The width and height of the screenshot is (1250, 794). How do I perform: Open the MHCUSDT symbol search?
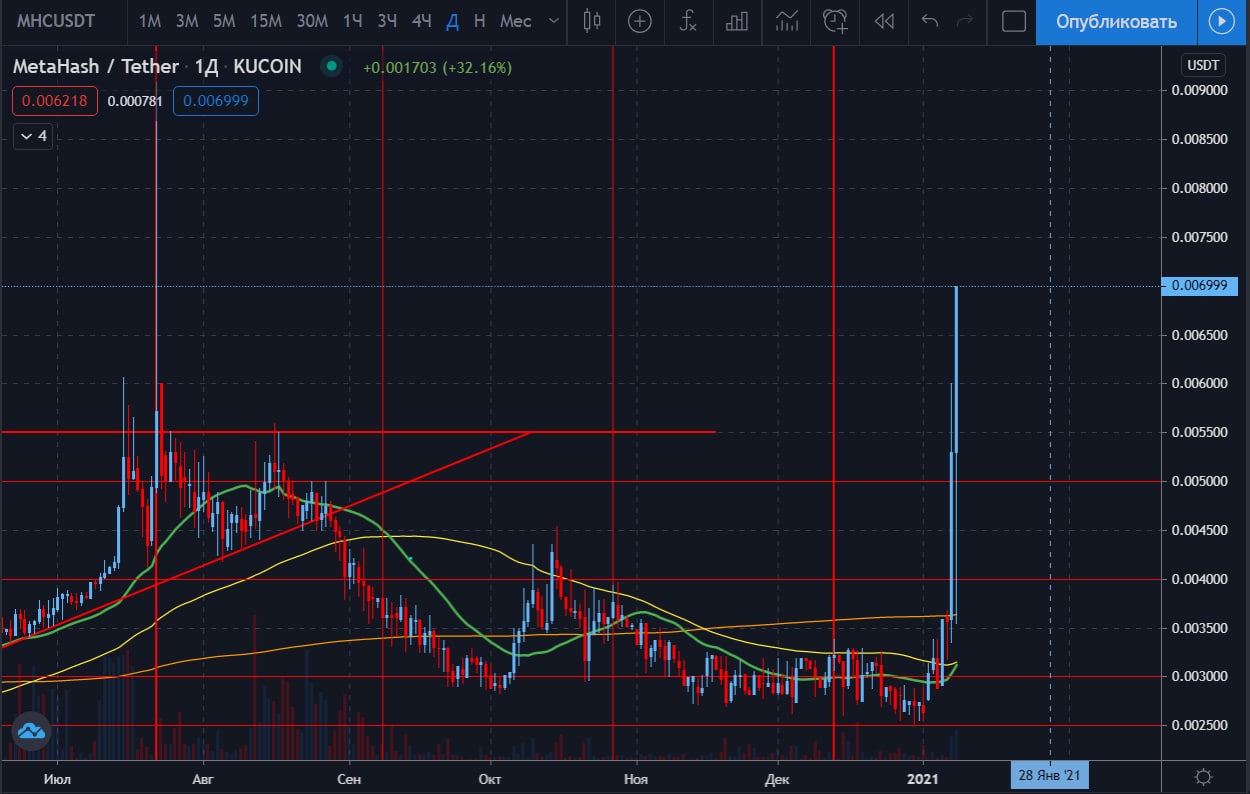[56, 21]
